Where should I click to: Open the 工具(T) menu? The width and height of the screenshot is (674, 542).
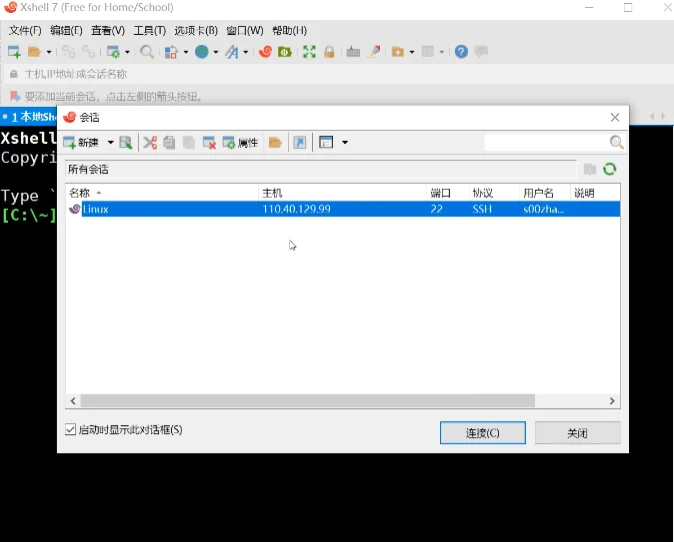150,31
